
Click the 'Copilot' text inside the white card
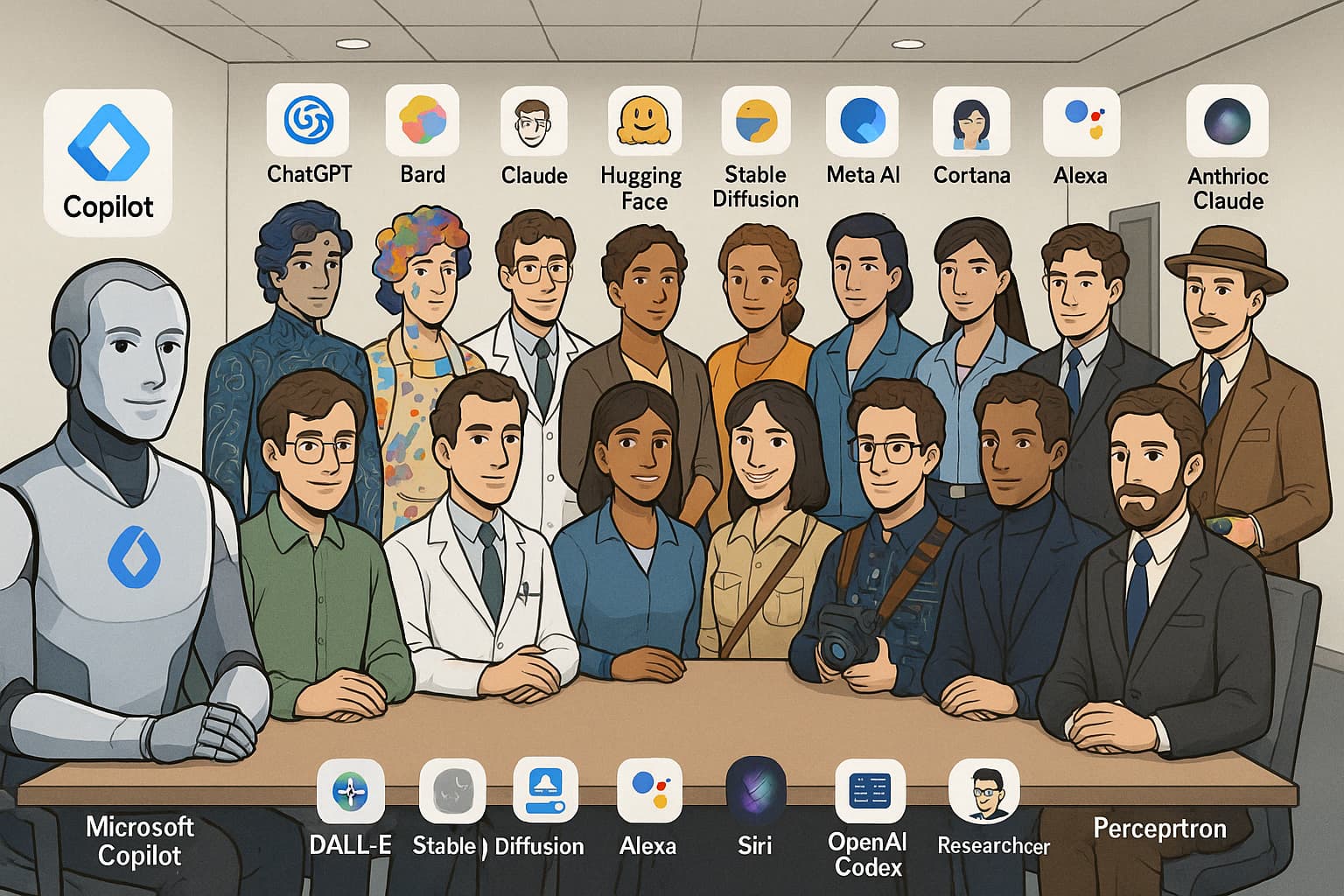point(108,206)
